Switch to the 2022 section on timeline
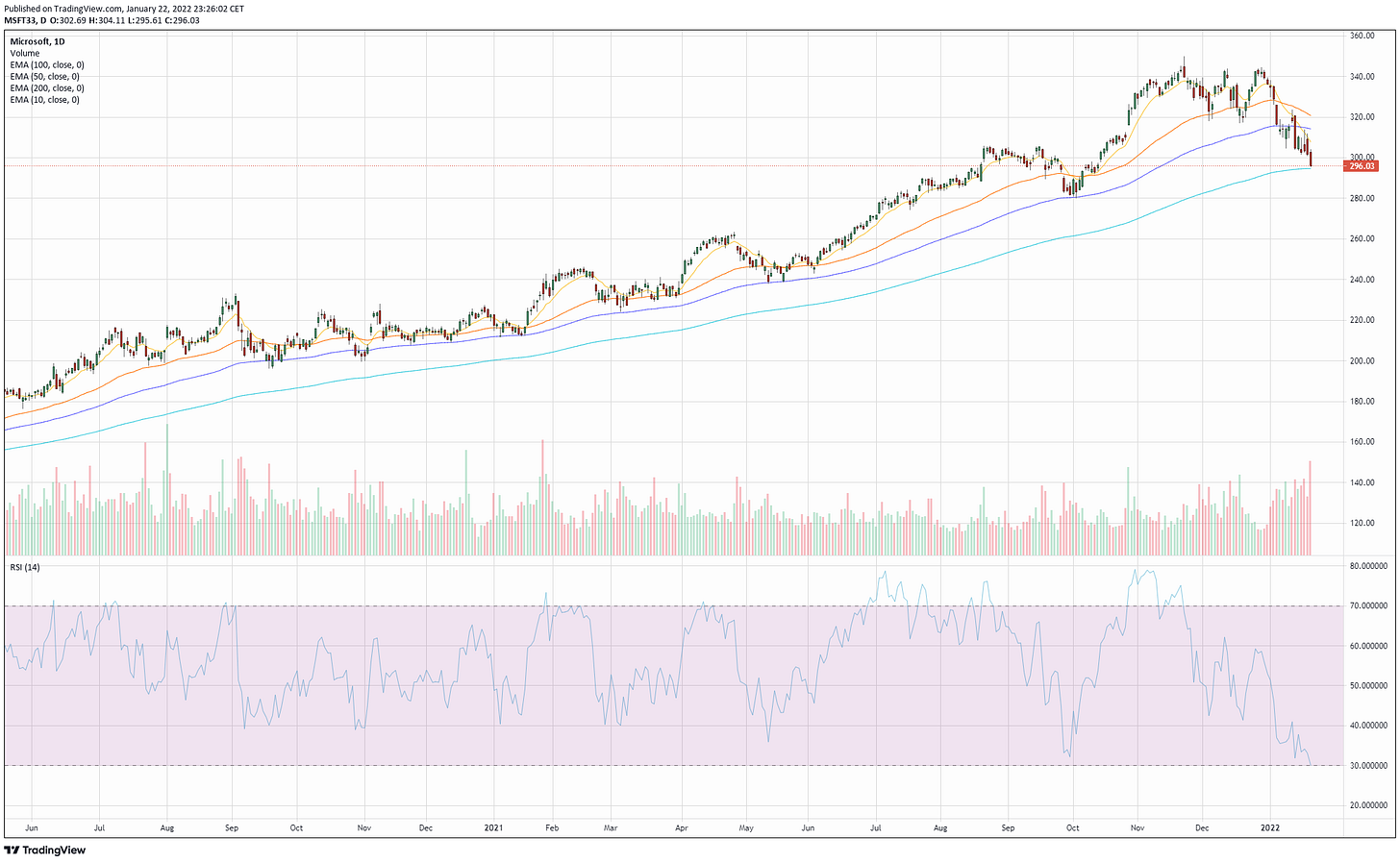The height and width of the screenshot is (863, 1400). point(1271,826)
